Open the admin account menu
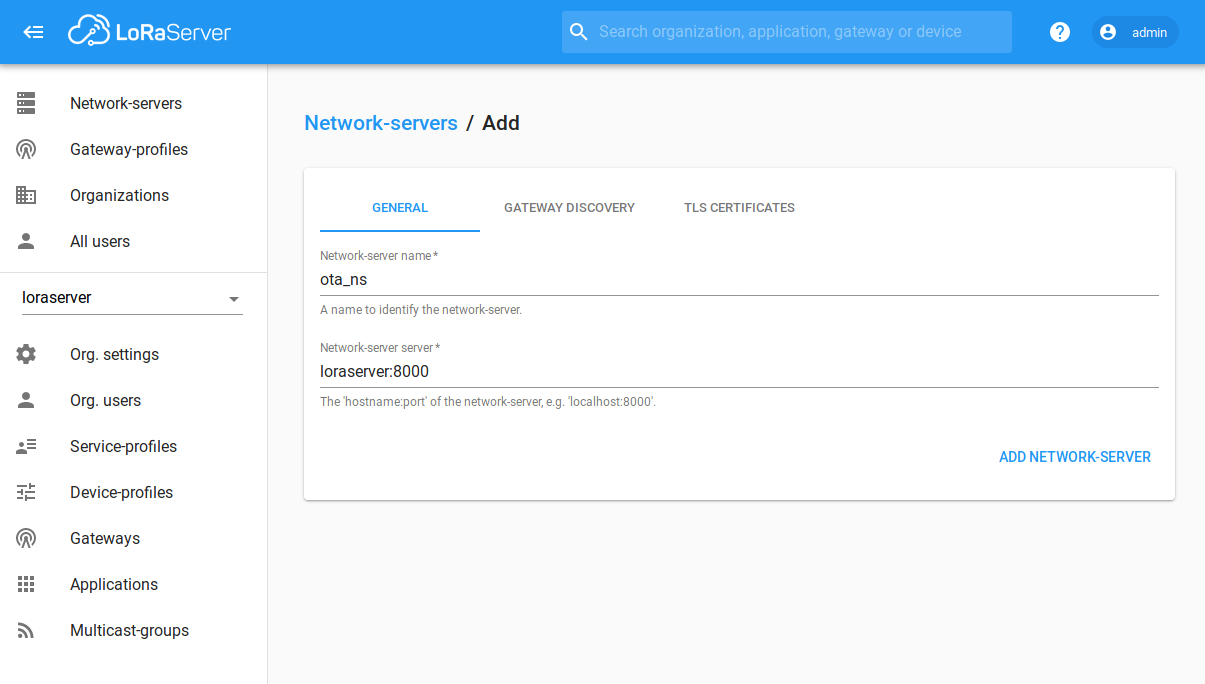This screenshot has width=1205, height=684. pos(1134,32)
